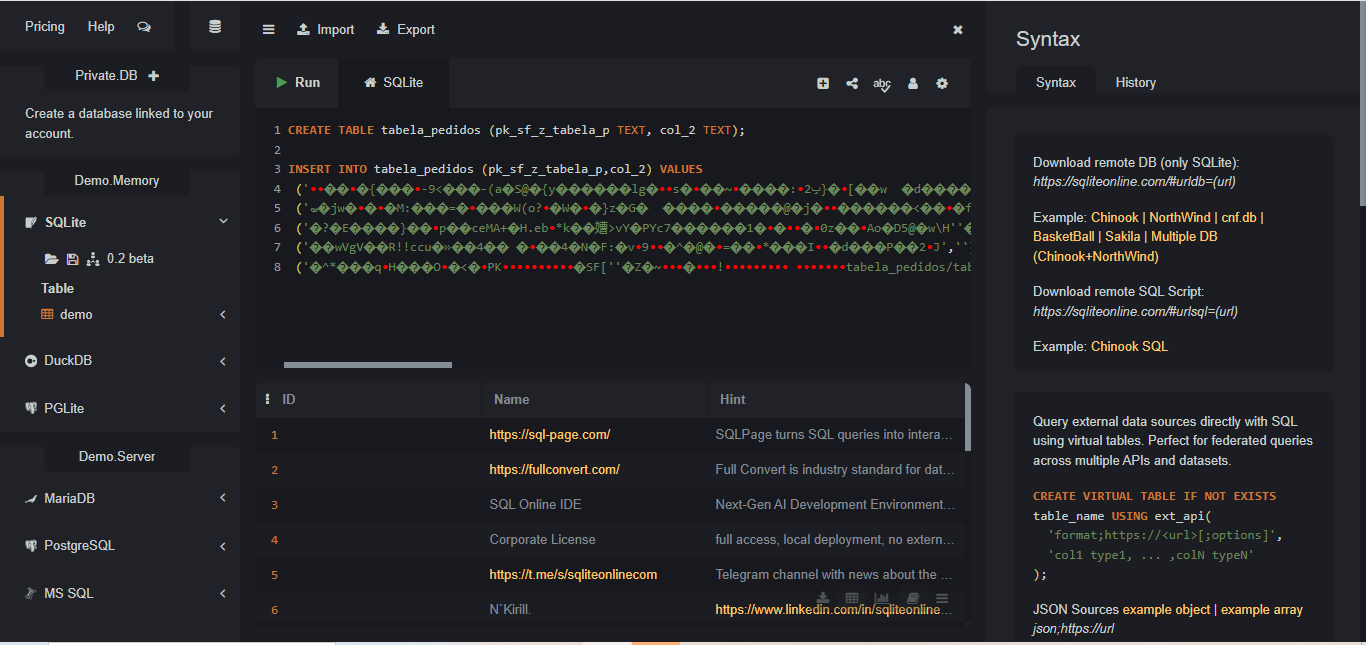The image size is (1366, 645).
Task: Click the share icon in editor toolbar
Action: pyautogui.click(x=852, y=83)
